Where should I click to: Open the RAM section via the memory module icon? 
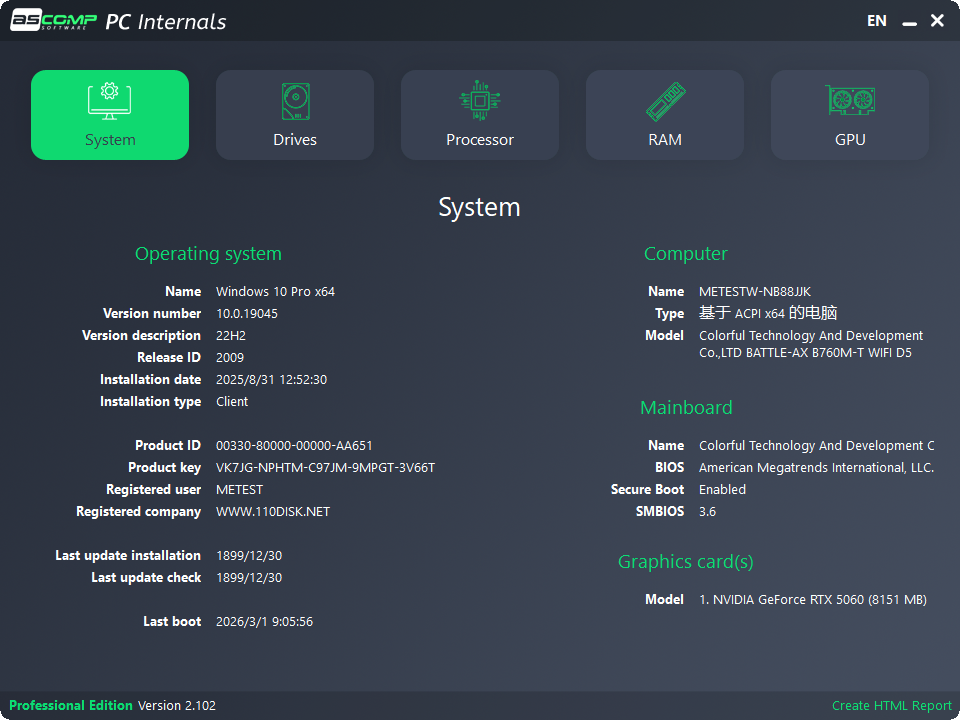(x=664, y=100)
